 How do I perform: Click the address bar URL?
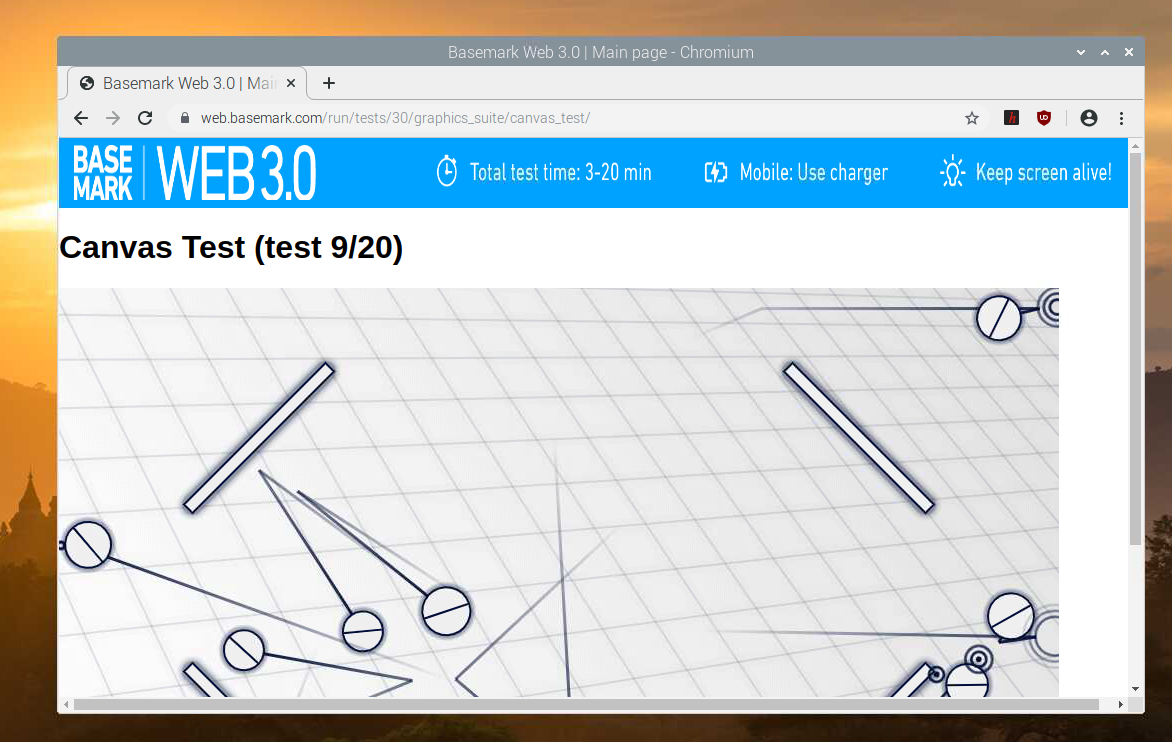[x=395, y=118]
